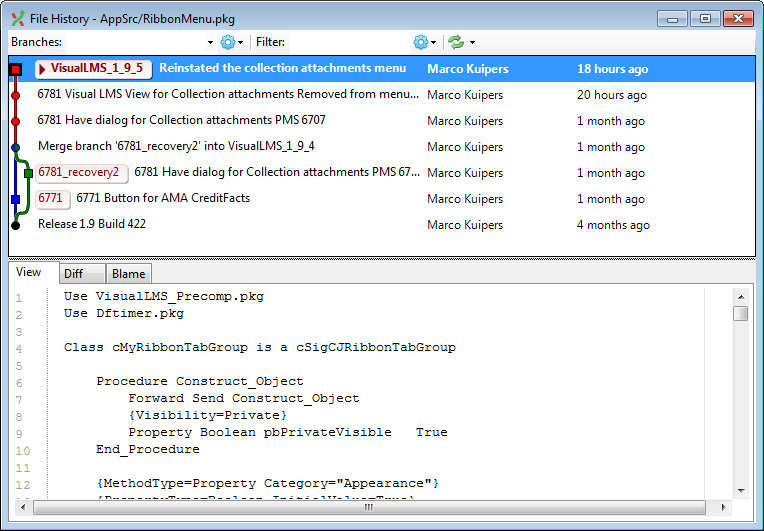The width and height of the screenshot is (764, 531).
Task: Click the Branches settings gear icon
Action: 227,42
